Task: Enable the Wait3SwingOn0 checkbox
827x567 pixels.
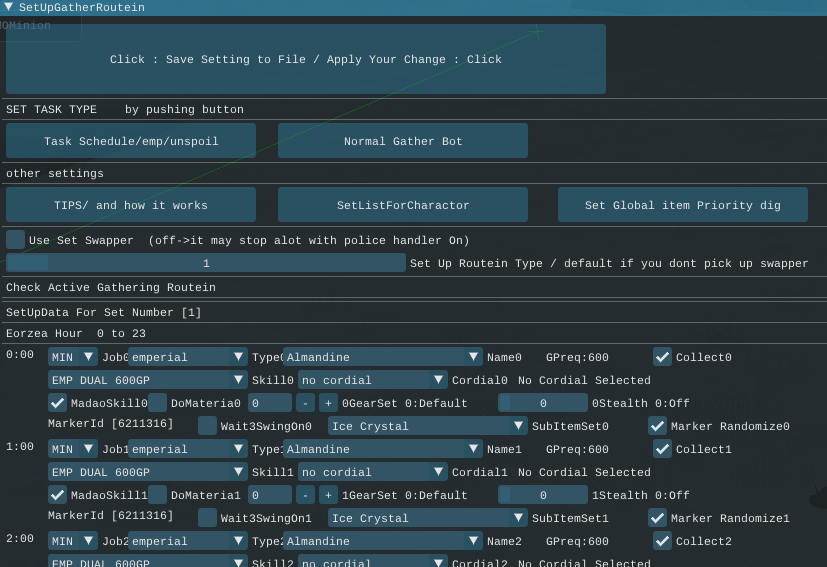Action: (x=207, y=426)
